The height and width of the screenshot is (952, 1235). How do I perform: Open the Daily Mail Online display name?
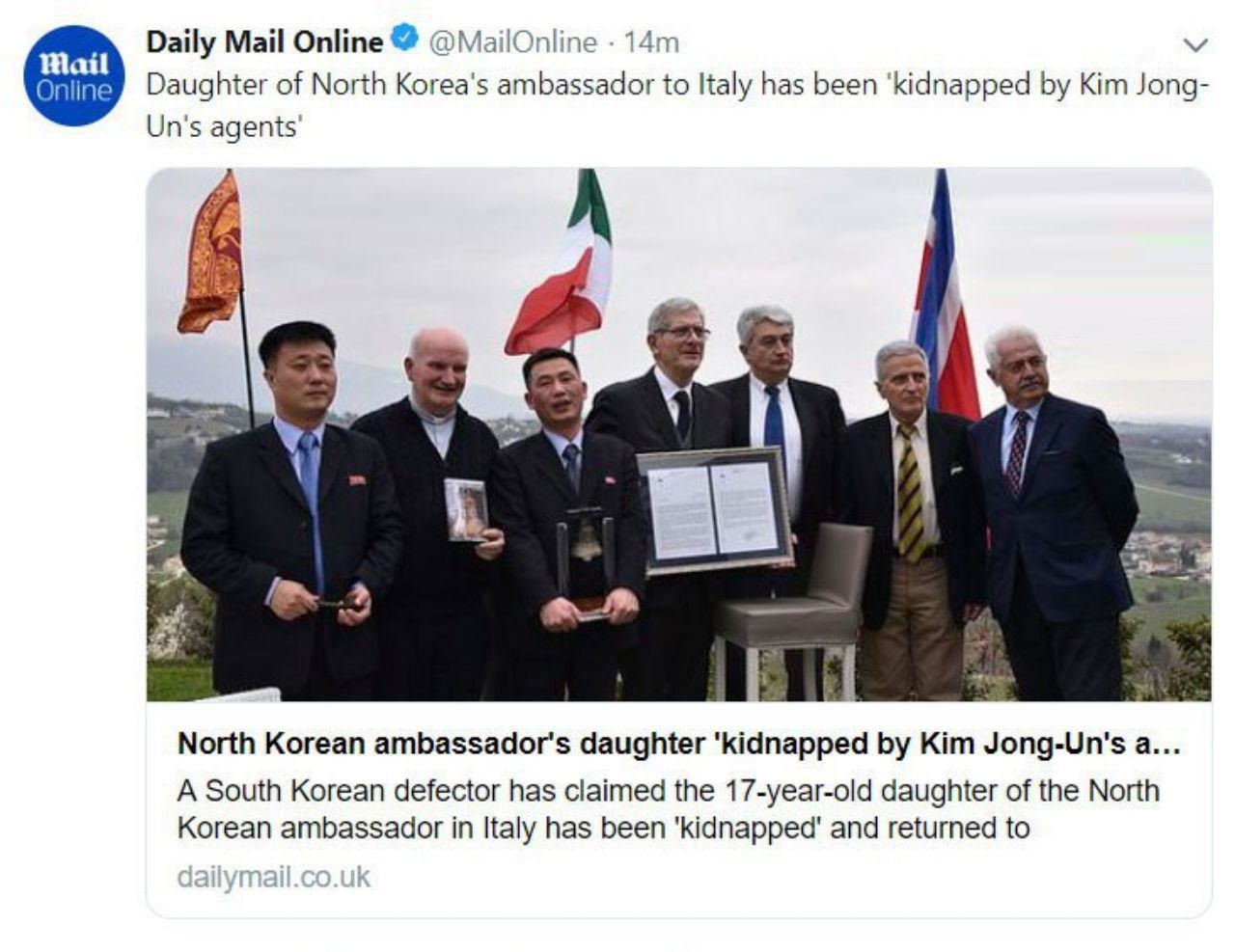coord(264,41)
